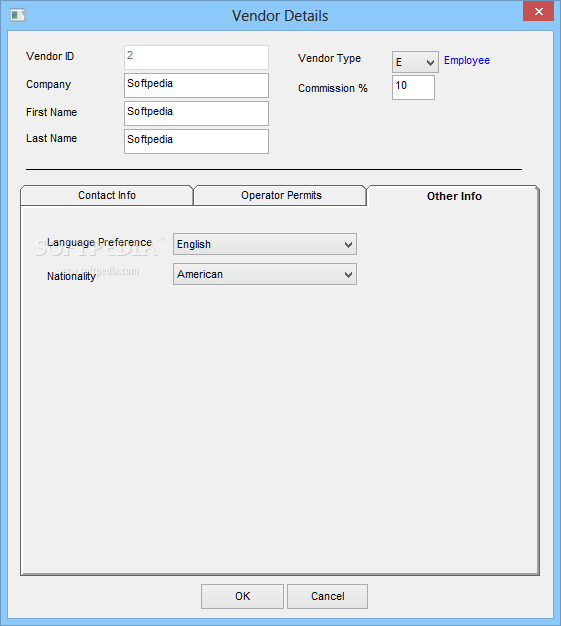
Task: Click the Company label
Action: 48,85
